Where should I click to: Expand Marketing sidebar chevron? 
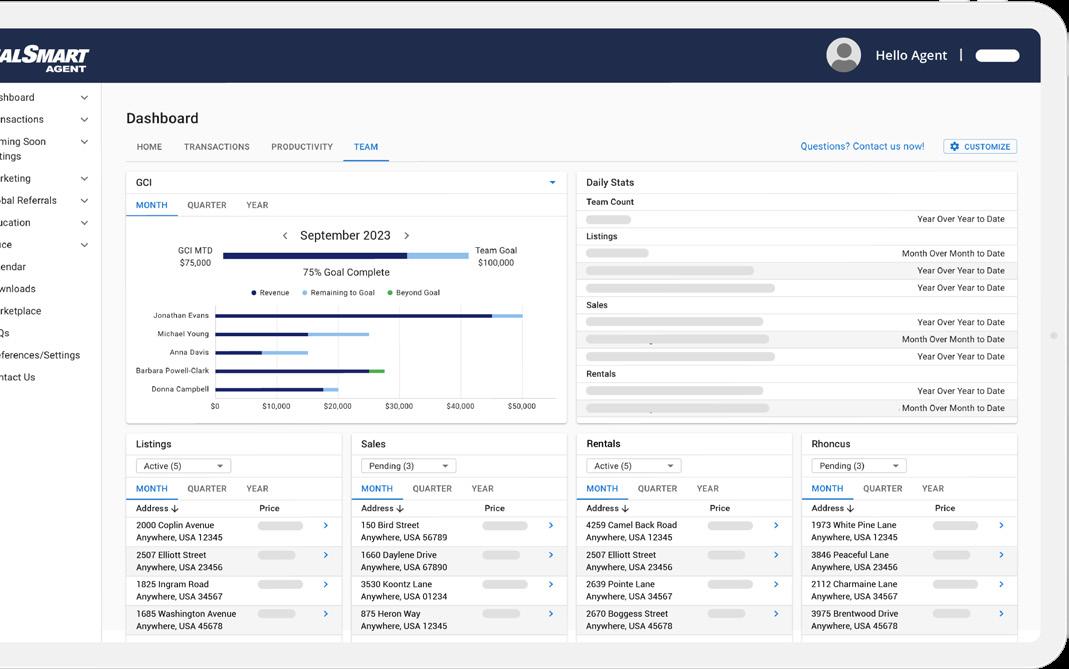85,179
